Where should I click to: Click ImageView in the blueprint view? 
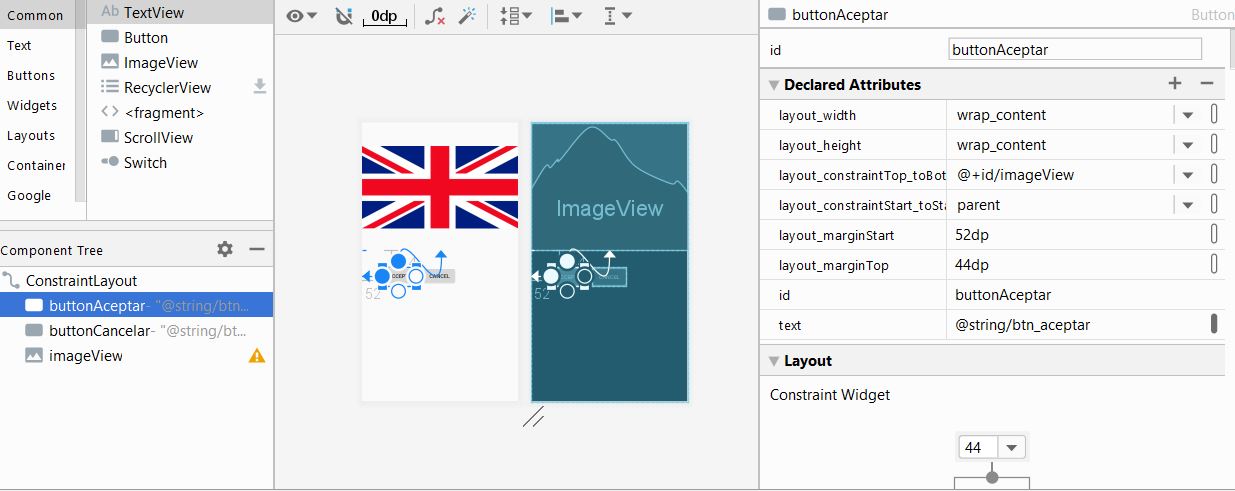point(609,209)
